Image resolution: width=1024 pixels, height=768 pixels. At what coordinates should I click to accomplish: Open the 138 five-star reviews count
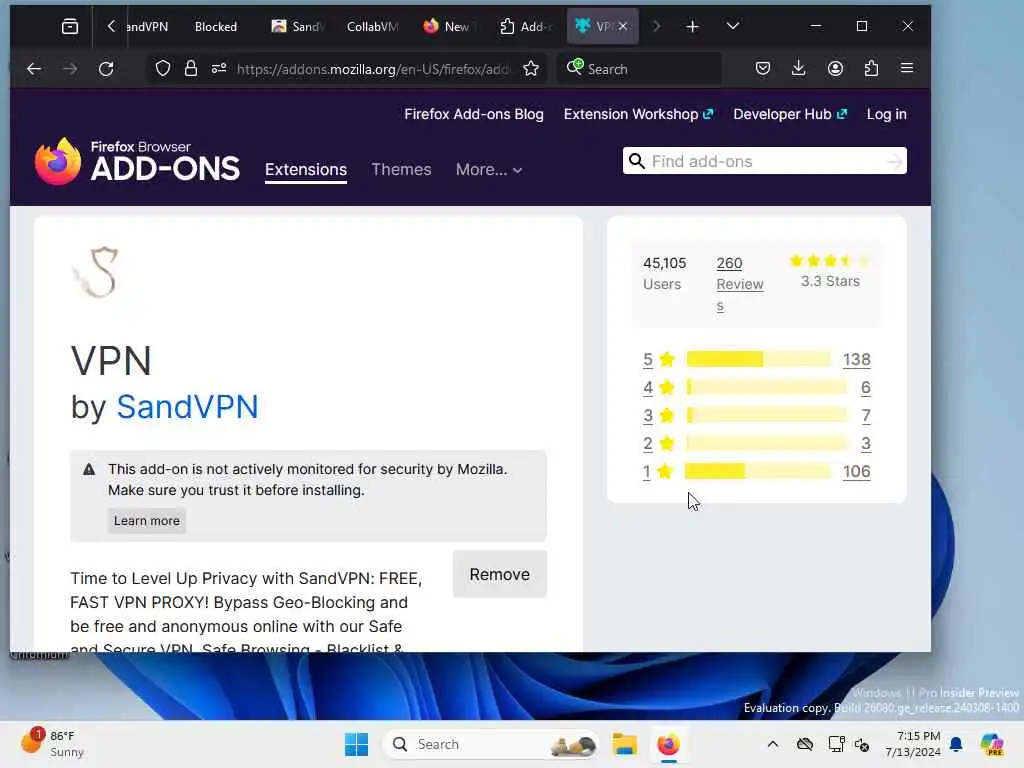(x=856, y=359)
